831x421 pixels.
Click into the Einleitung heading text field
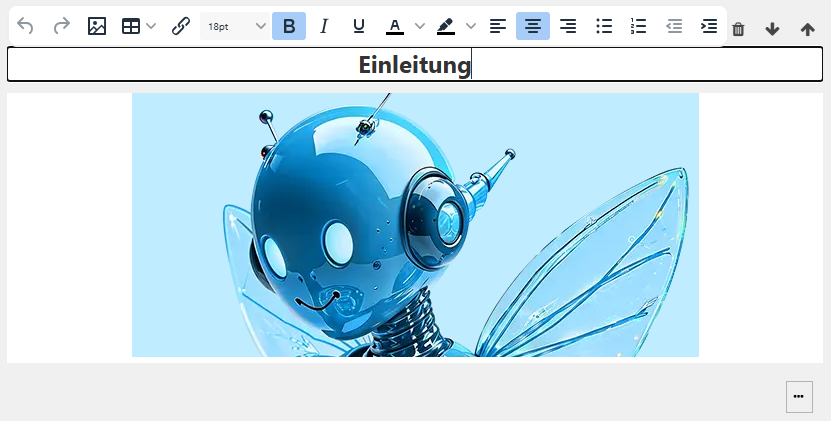click(415, 65)
